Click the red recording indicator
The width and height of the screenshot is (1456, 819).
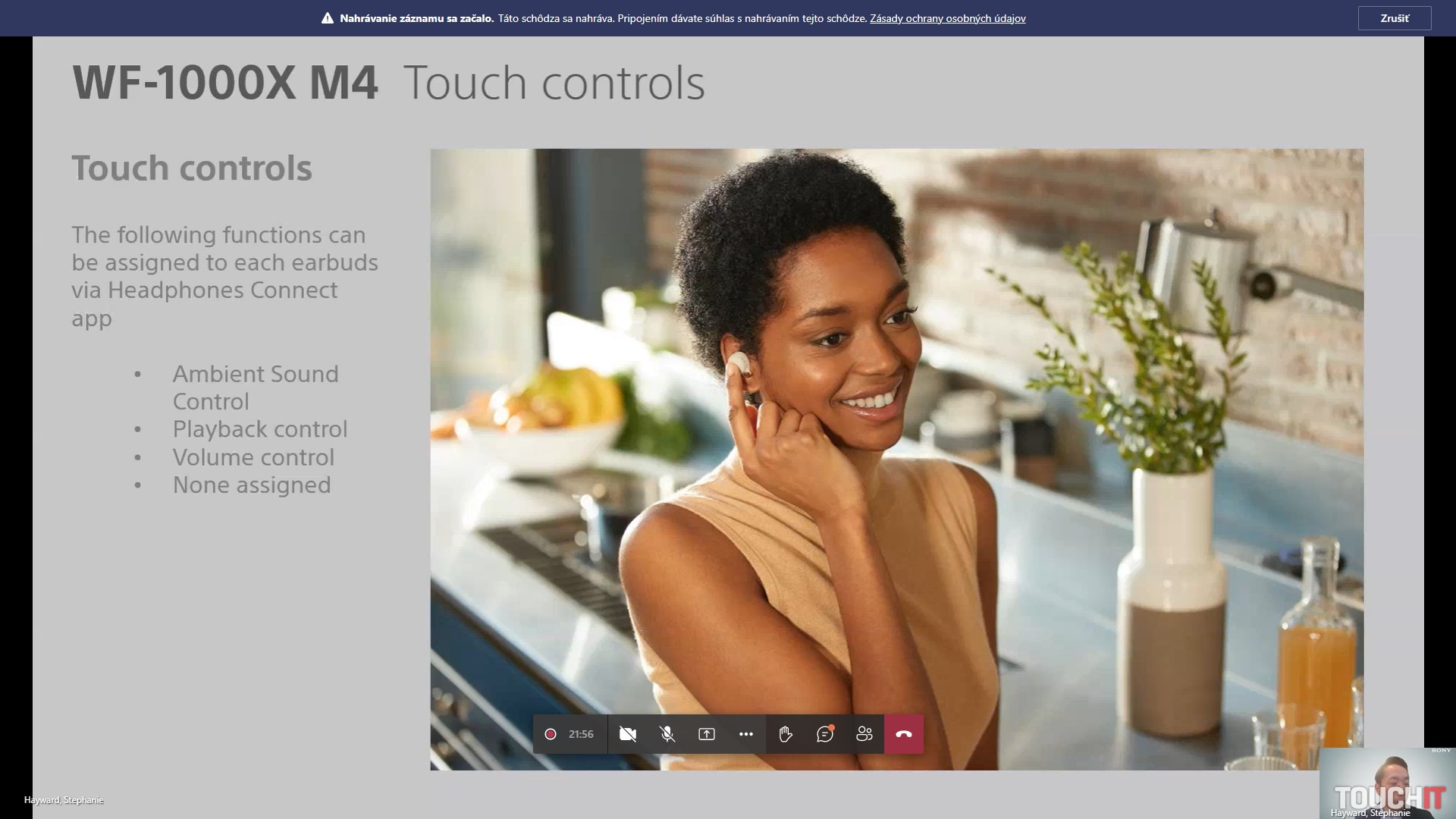551,734
